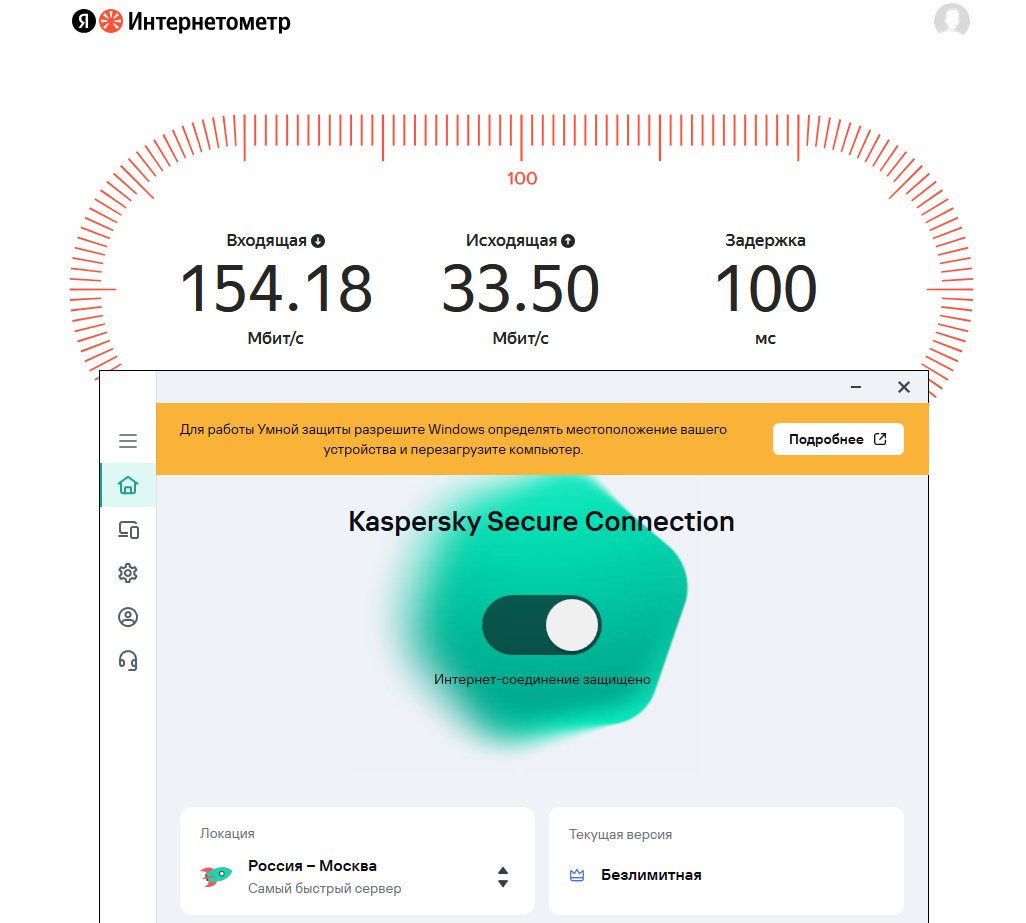The height and width of the screenshot is (923, 1026).
Task: Click the Yandex Я logo
Action: pyautogui.click(x=84, y=22)
